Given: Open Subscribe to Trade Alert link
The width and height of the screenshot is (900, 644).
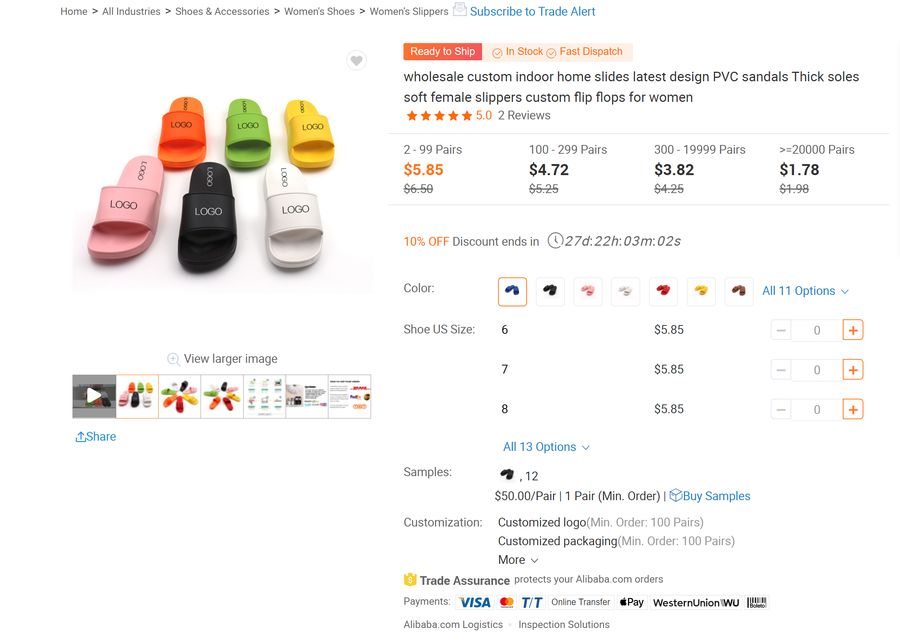Looking at the screenshot, I should click(533, 11).
